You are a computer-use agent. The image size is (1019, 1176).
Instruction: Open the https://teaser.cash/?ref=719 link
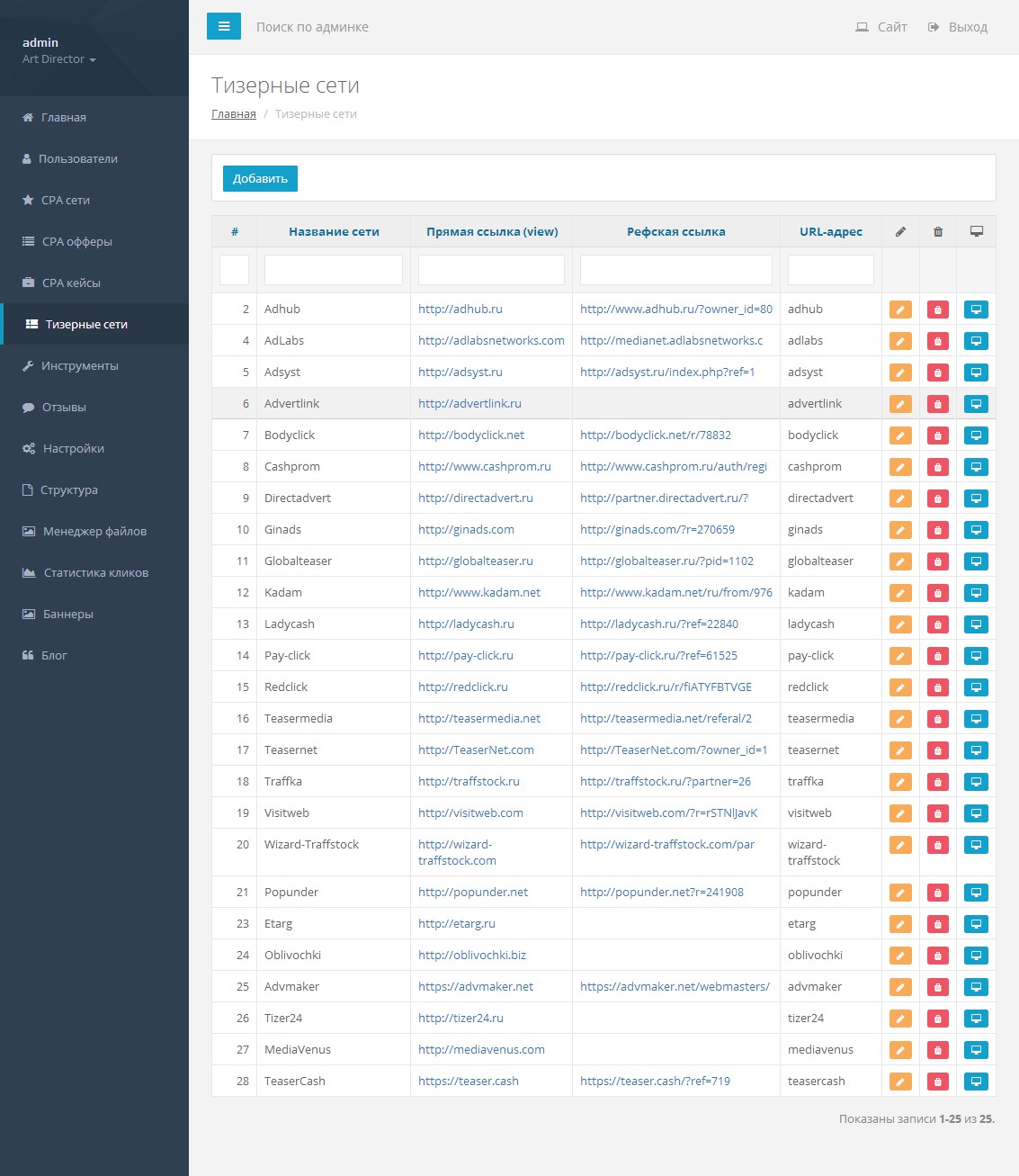[655, 1081]
